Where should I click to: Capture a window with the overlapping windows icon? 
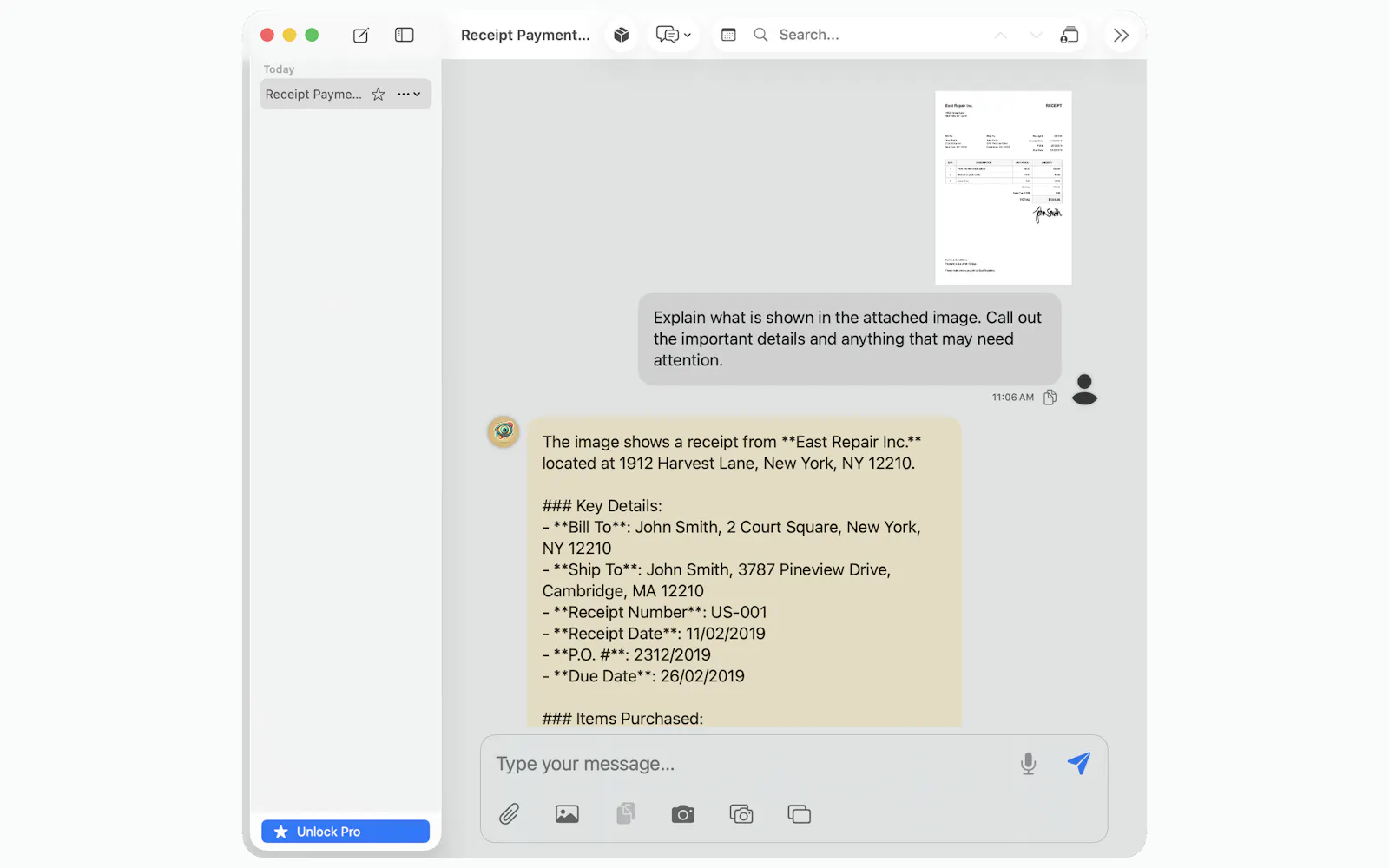pyautogui.click(x=800, y=814)
